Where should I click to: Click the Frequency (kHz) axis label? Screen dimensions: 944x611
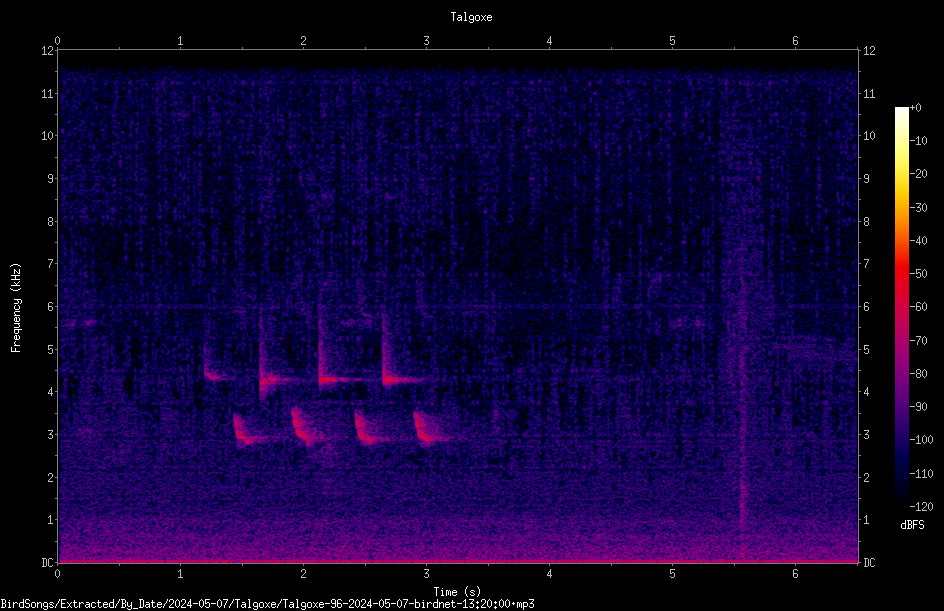(16, 307)
